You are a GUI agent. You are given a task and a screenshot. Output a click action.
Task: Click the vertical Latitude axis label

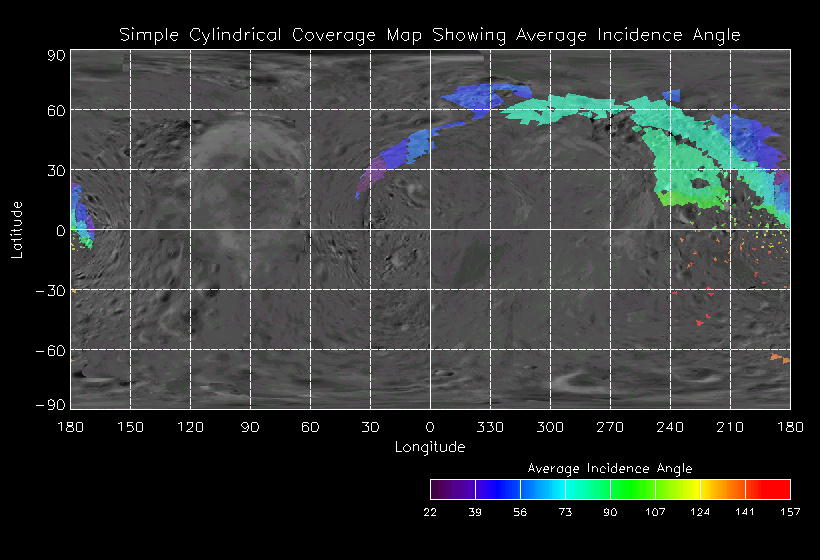point(17,230)
